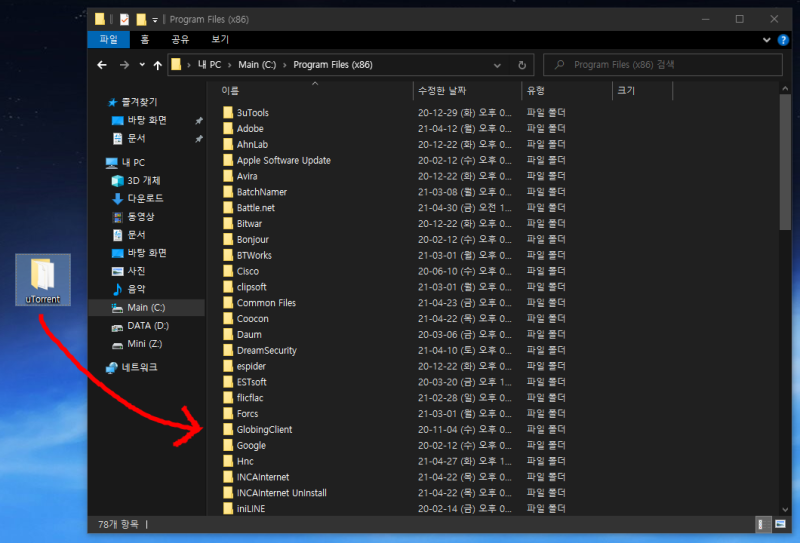The image size is (800, 543).
Task: Select Main (C:) in the address breadcrumb
Action: coord(257,65)
